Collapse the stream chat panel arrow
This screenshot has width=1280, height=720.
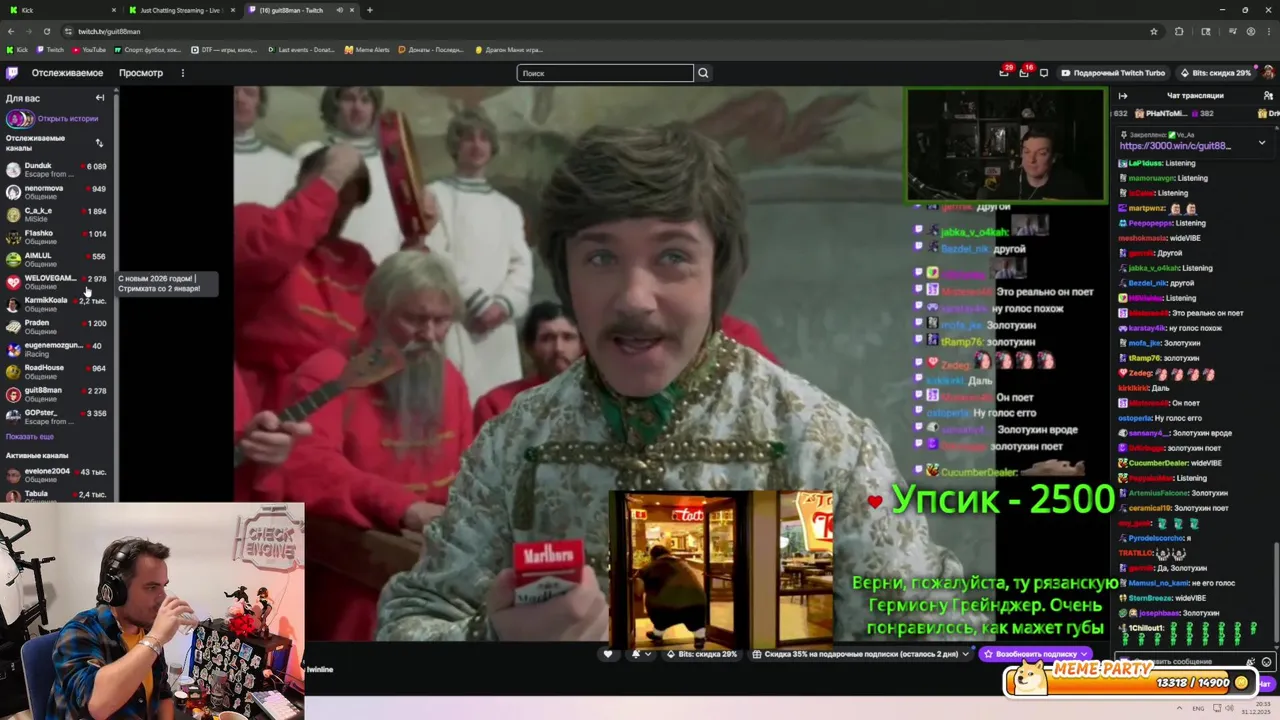click(1123, 96)
